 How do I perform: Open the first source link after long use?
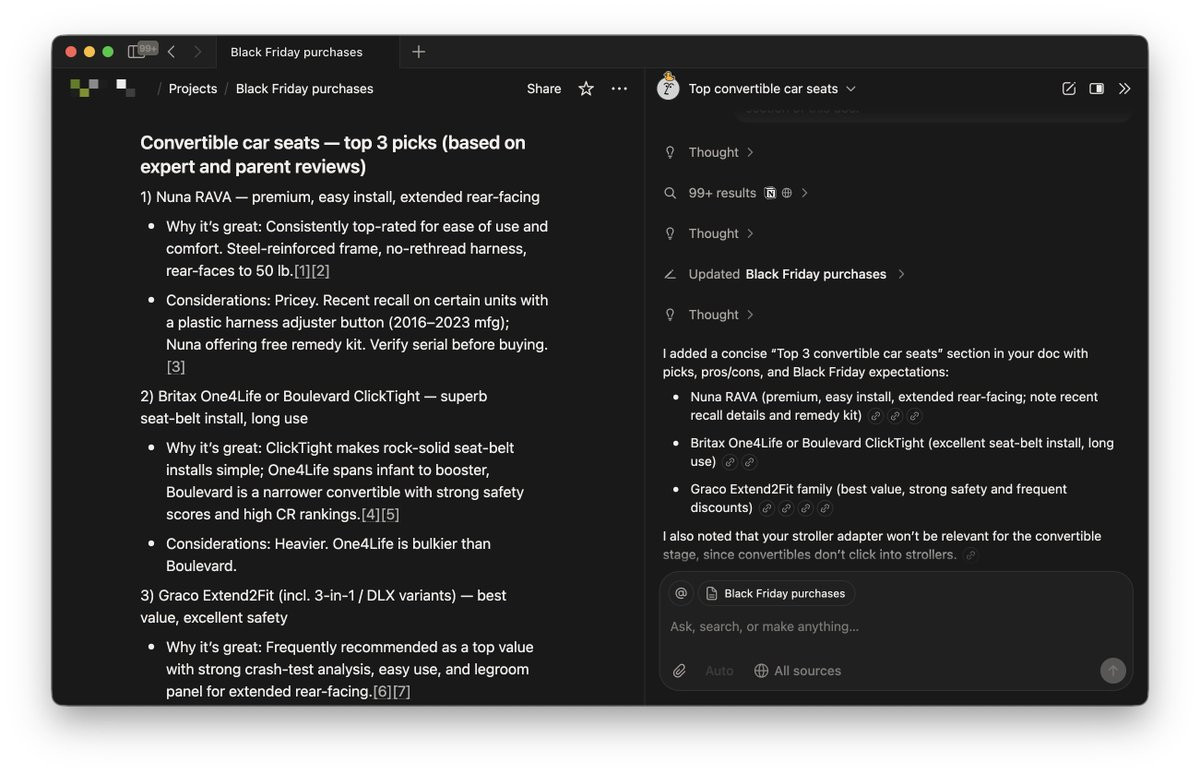coord(730,462)
